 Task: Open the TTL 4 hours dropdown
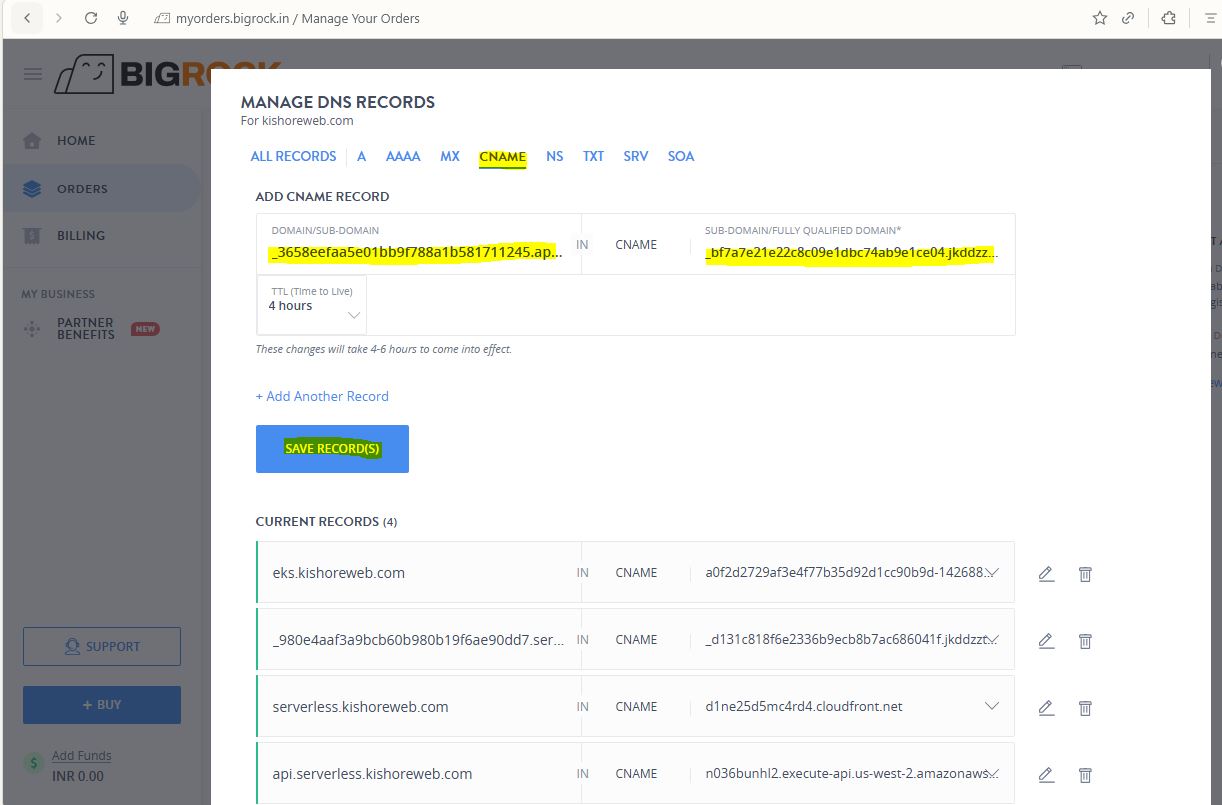[311, 306]
